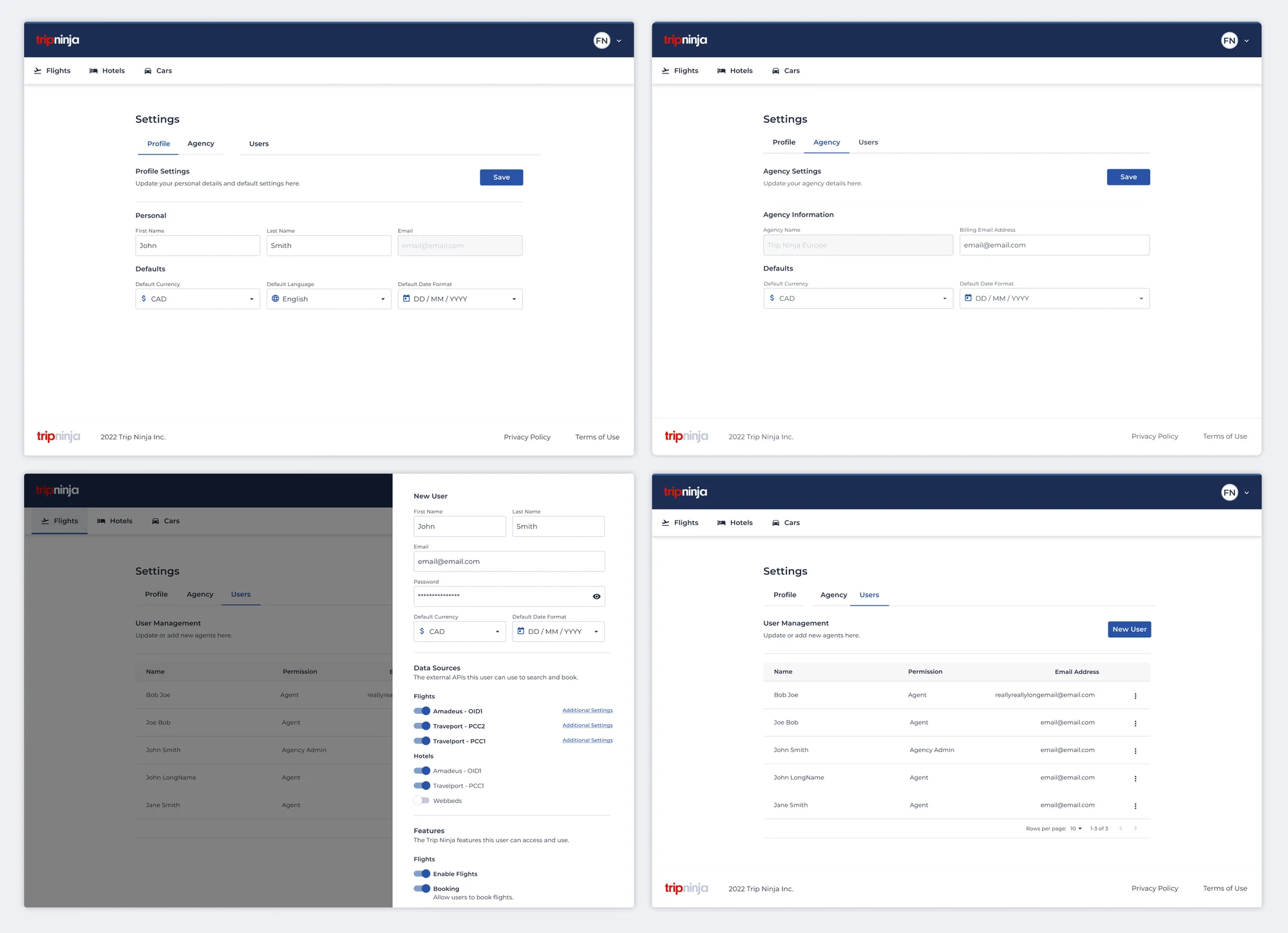The height and width of the screenshot is (933, 1288).
Task: Click calendar icon in Profile Default Date Format
Action: 406,298
